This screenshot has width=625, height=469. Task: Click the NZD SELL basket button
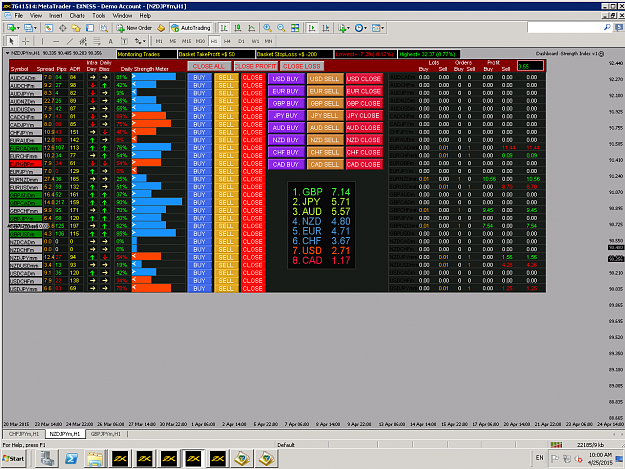(x=324, y=140)
